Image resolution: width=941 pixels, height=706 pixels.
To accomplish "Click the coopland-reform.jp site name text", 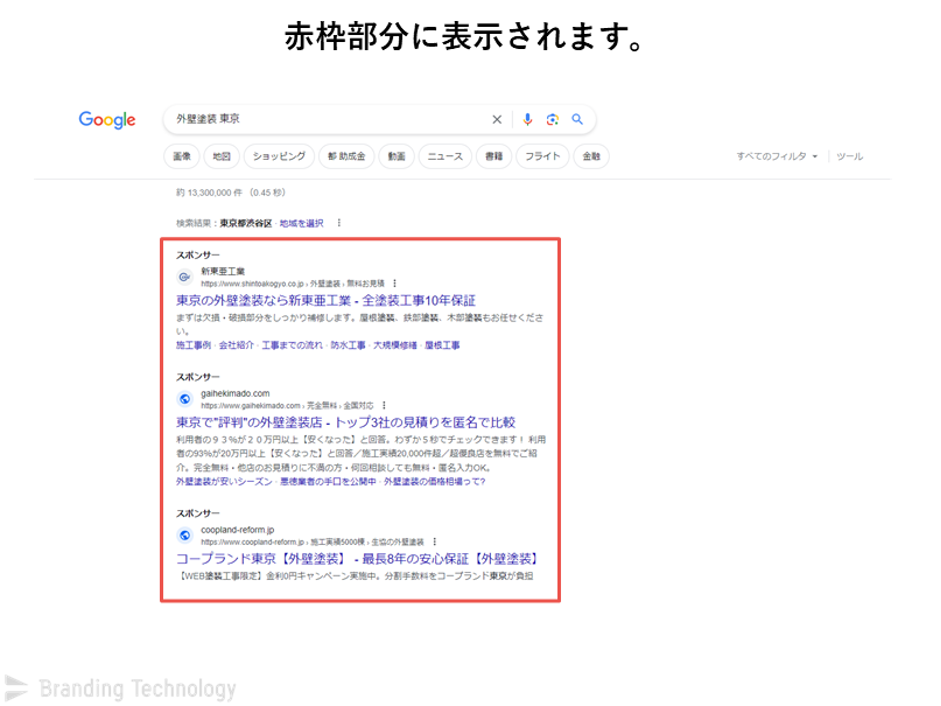I will coord(238,530).
